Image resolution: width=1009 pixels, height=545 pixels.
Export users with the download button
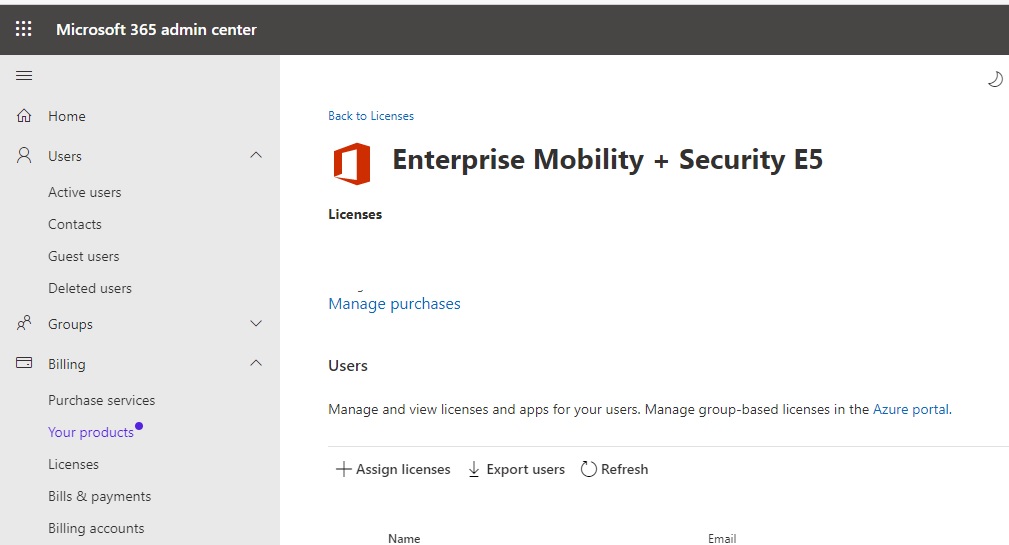pos(516,469)
